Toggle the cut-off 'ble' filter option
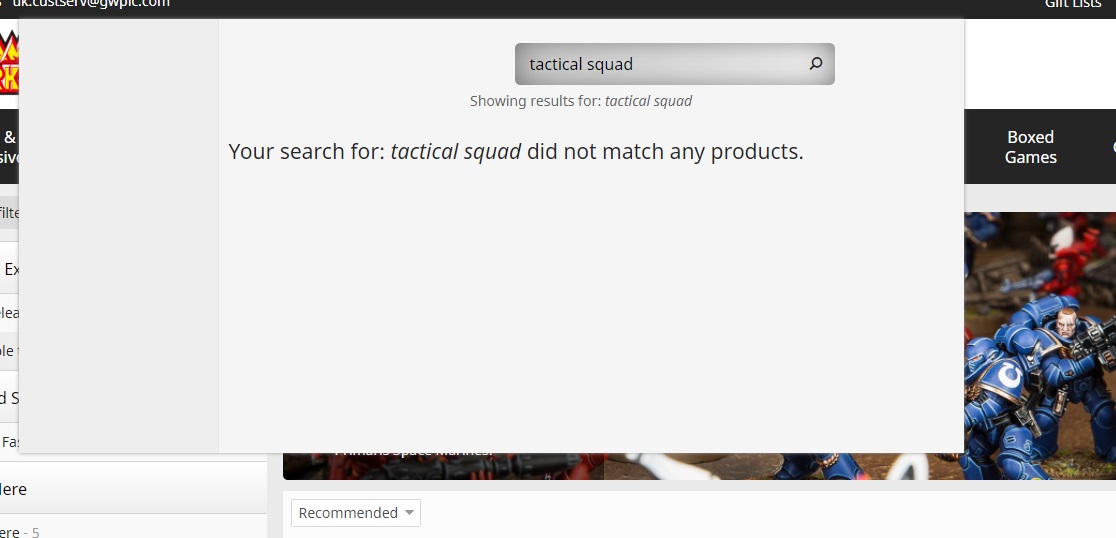Screen dimensions: 1116x538 8,351
